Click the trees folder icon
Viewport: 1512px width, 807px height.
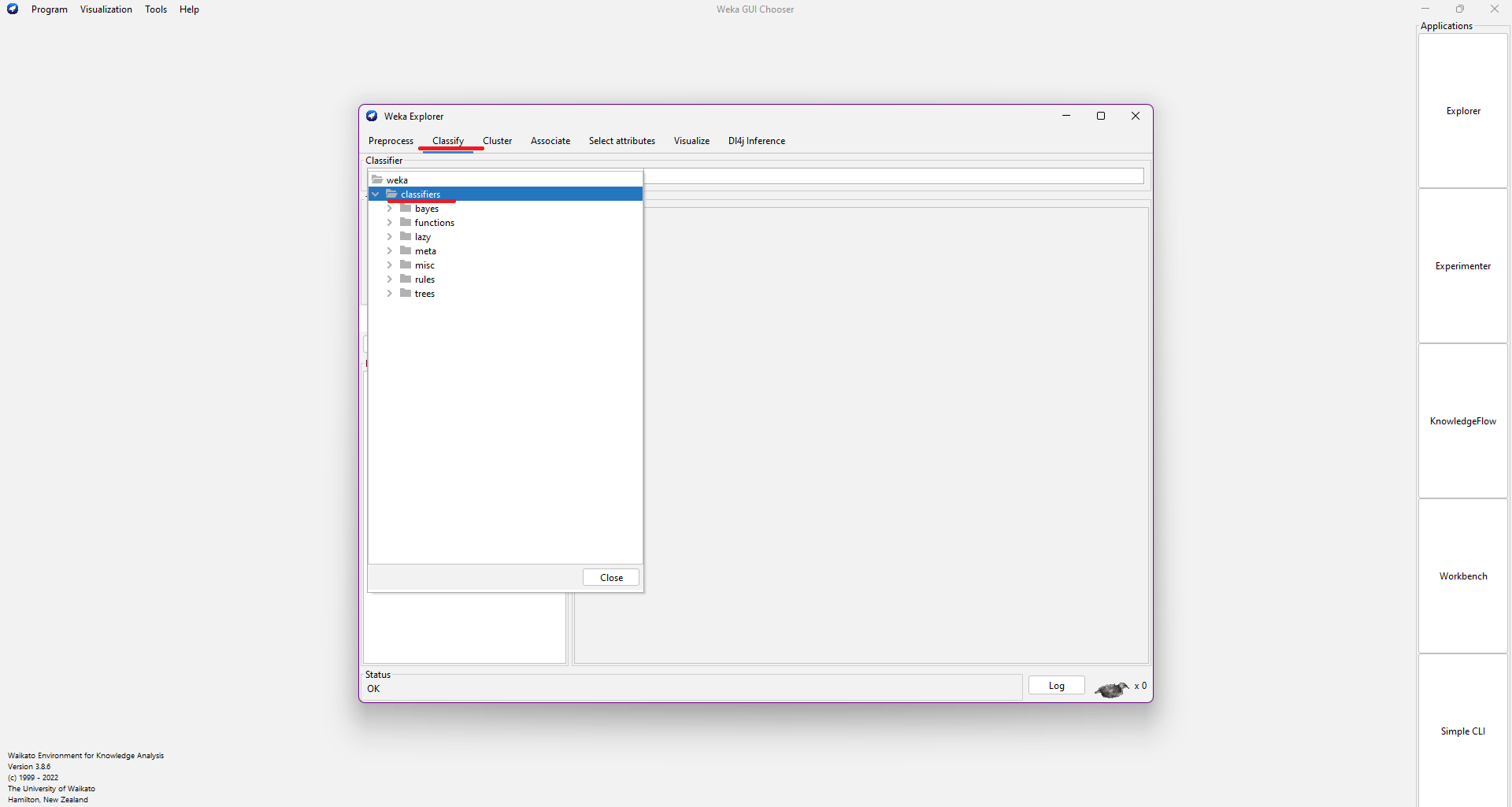coord(406,294)
